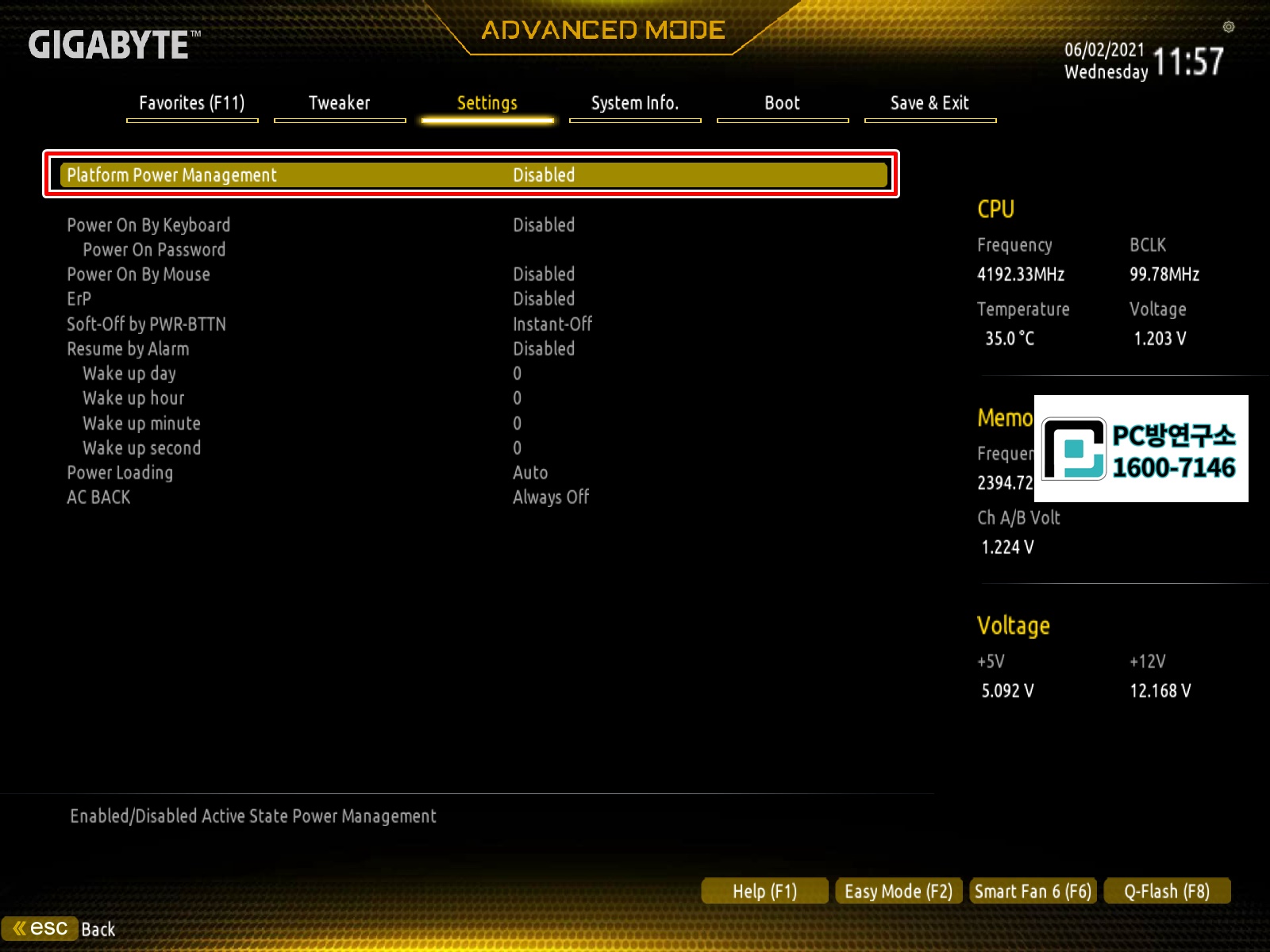Change Power On By Keyboard value

(544, 225)
